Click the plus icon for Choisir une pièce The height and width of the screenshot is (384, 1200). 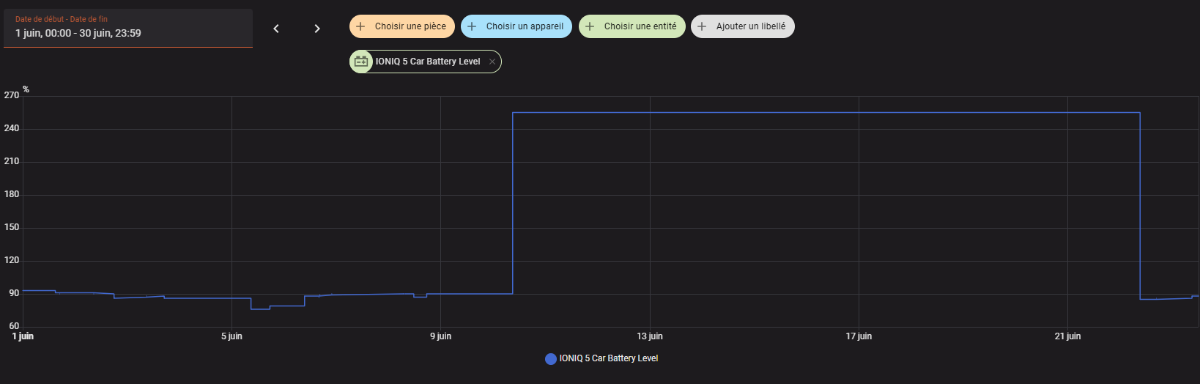point(361,26)
